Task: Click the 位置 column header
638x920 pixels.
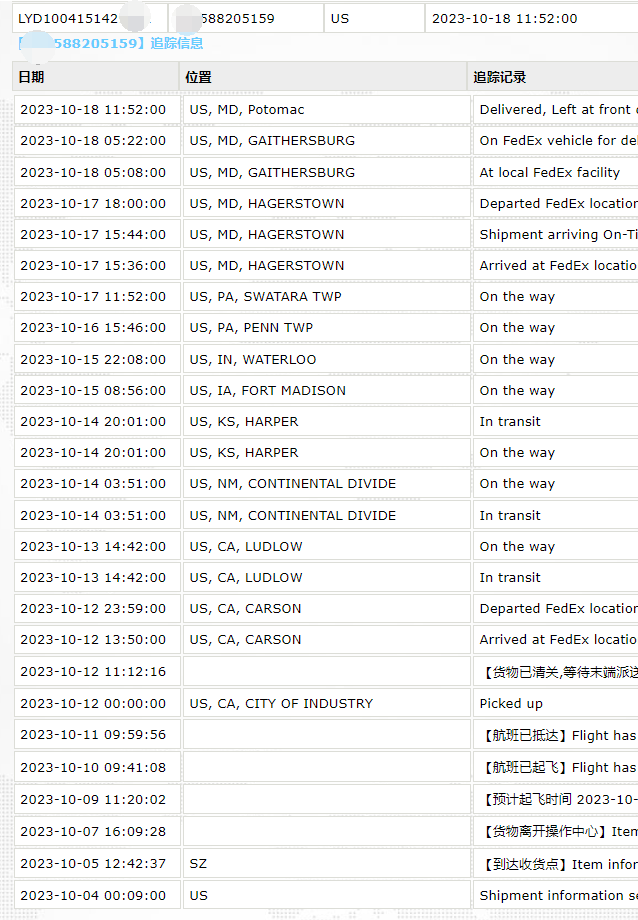Action: (x=198, y=77)
